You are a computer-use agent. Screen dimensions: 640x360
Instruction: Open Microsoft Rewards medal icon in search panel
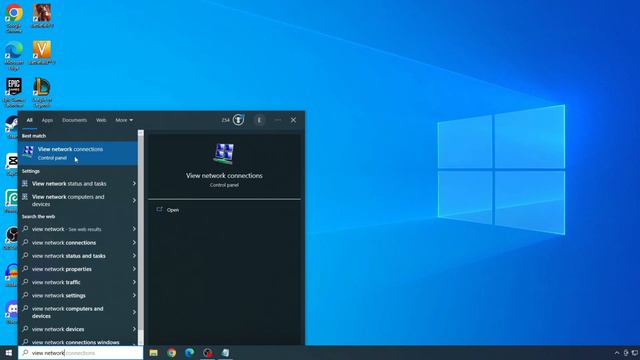pos(238,120)
